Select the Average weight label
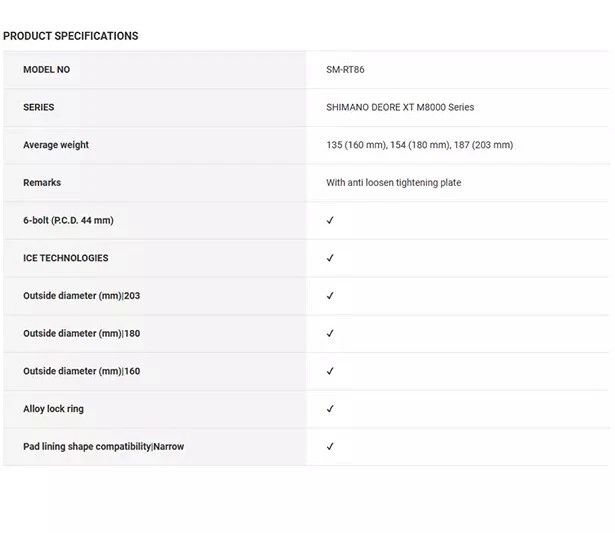This screenshot has height=533, width=615. click(56, 145)
